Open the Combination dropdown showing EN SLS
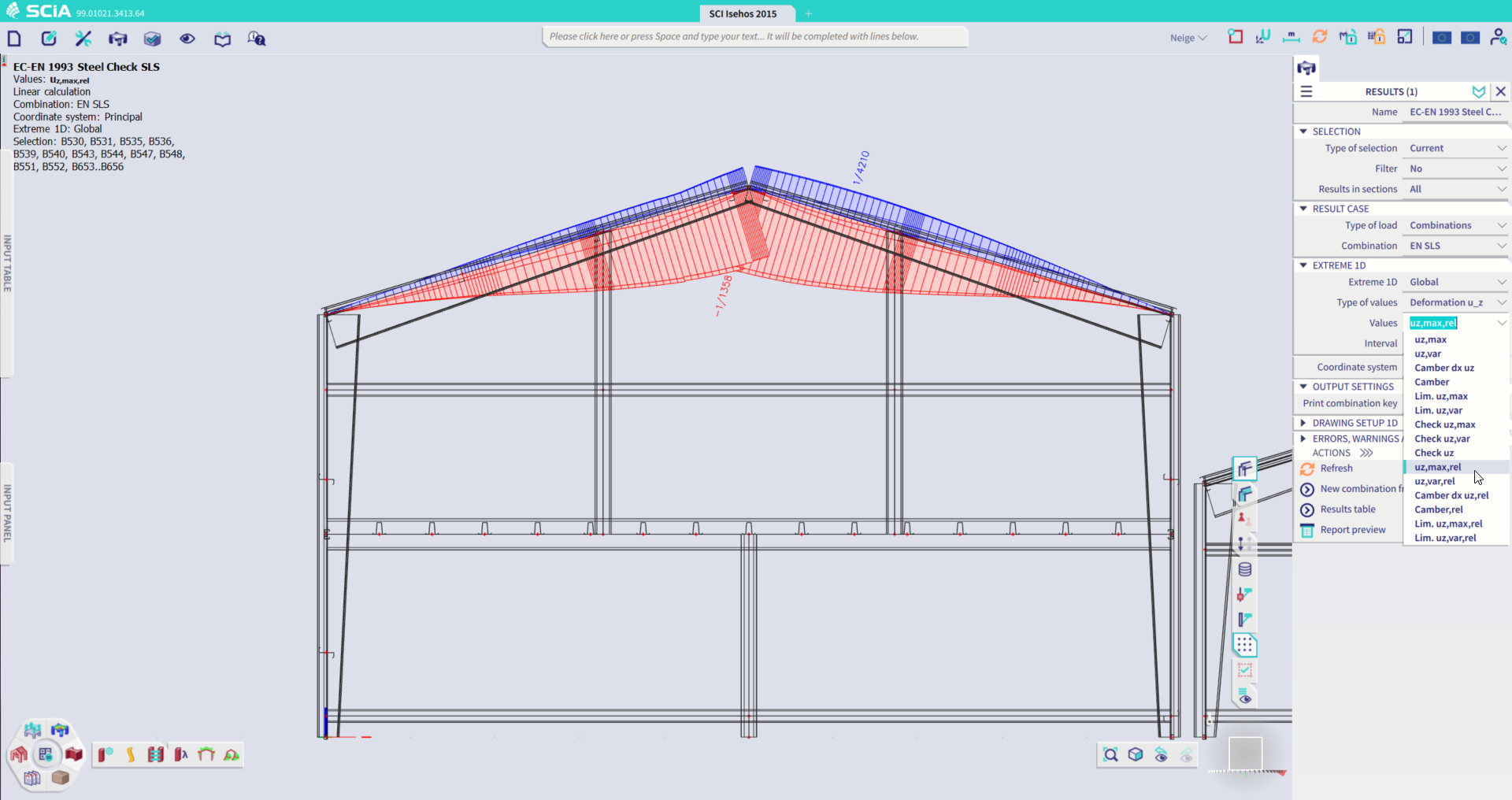Viewport: 1512px width, 800px height. (1454, 245)
